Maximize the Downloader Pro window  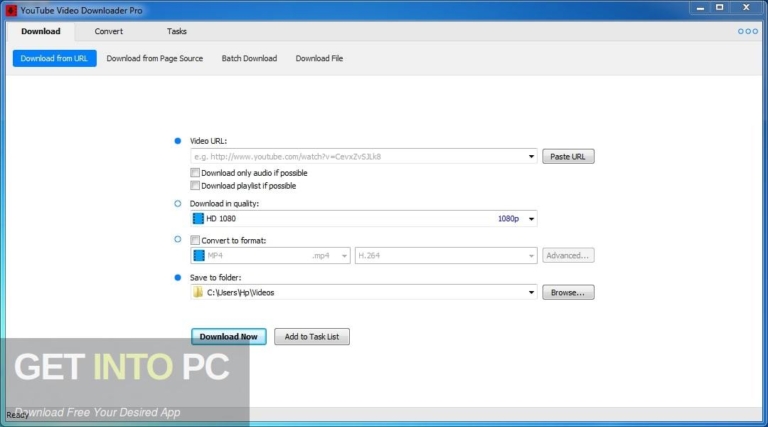720,8
